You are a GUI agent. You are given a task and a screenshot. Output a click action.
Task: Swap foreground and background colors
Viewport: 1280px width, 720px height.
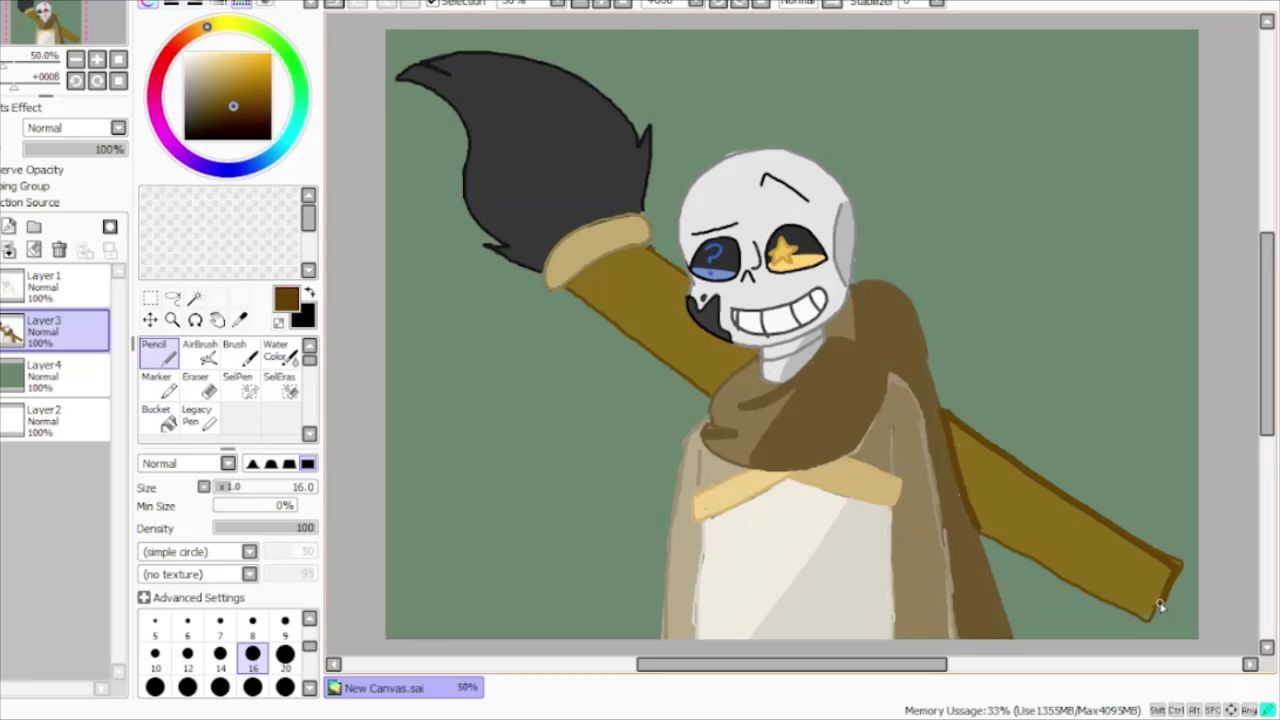(309, 293)
